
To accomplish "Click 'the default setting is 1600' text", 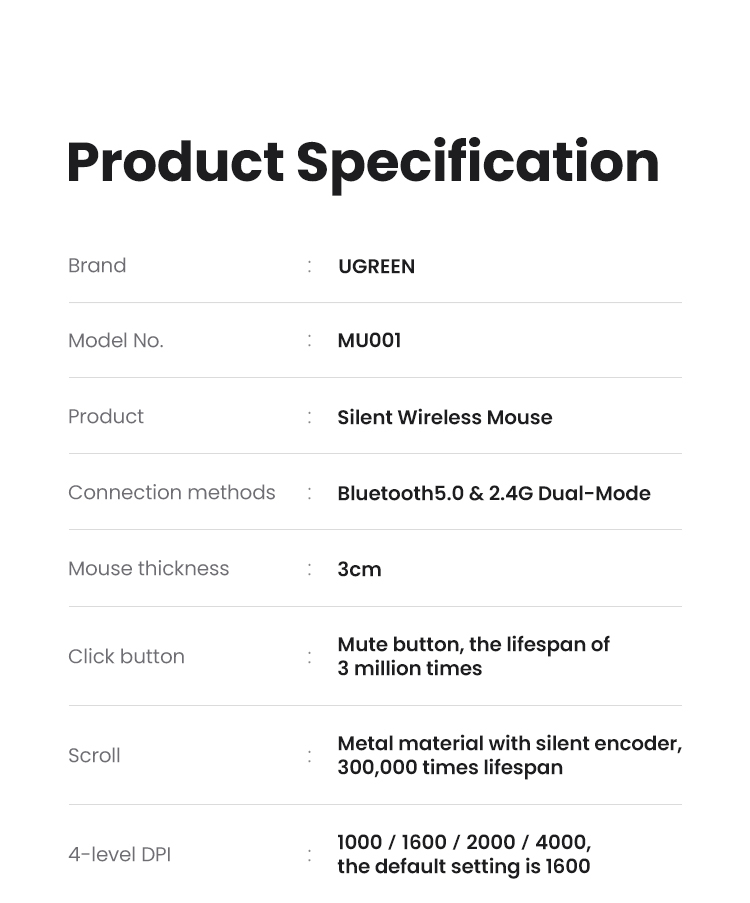I will pos(463,867).
